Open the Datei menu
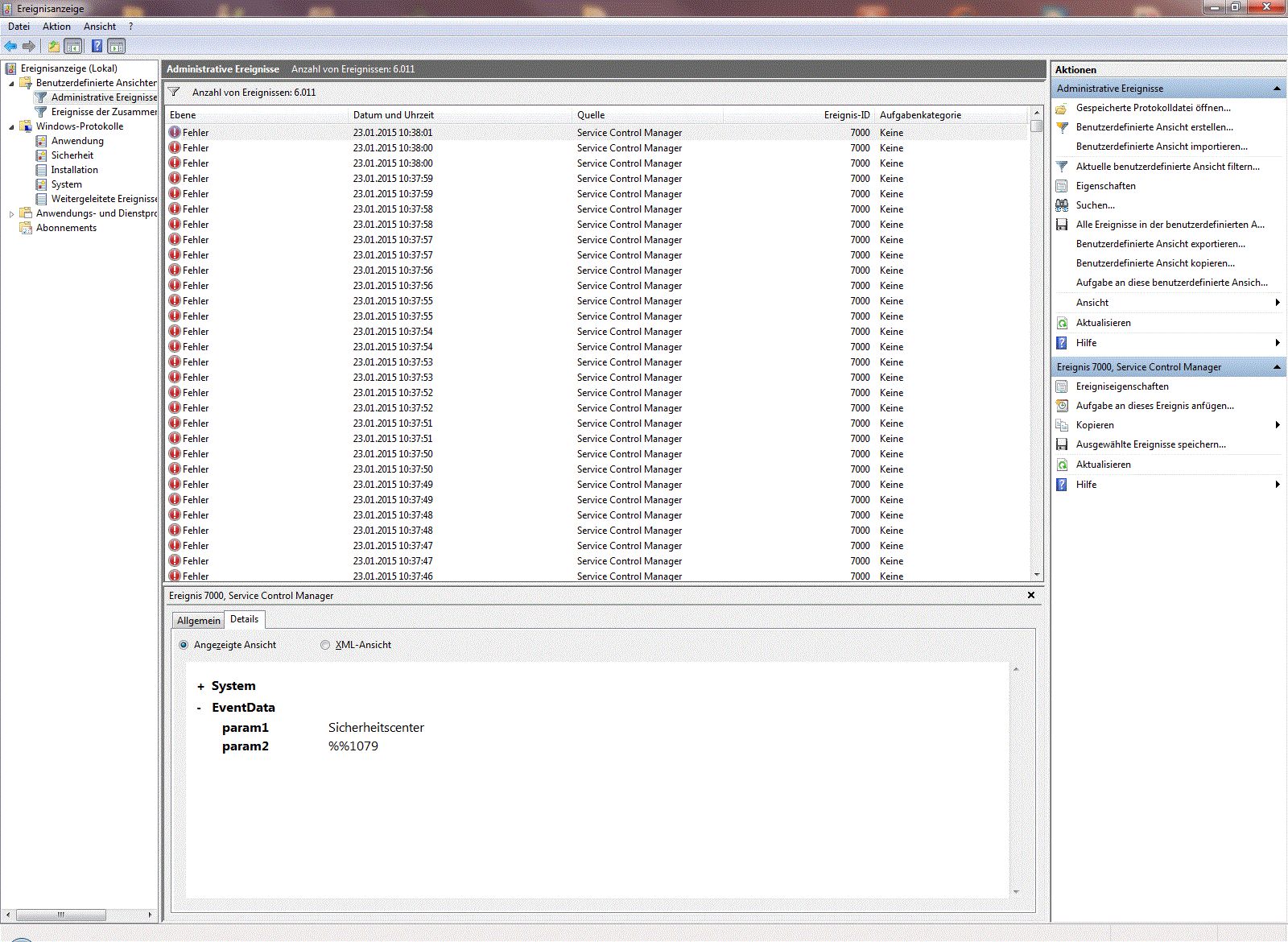Image resolution: width=1288 pixels, height=942 pixels. click(19, 27)
